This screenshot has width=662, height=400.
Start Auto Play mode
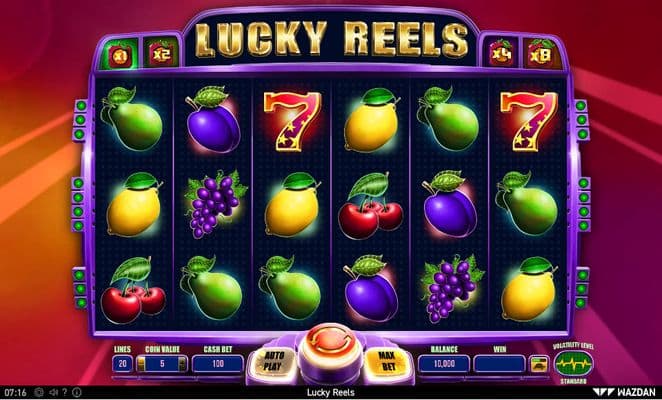coord(274,361)
